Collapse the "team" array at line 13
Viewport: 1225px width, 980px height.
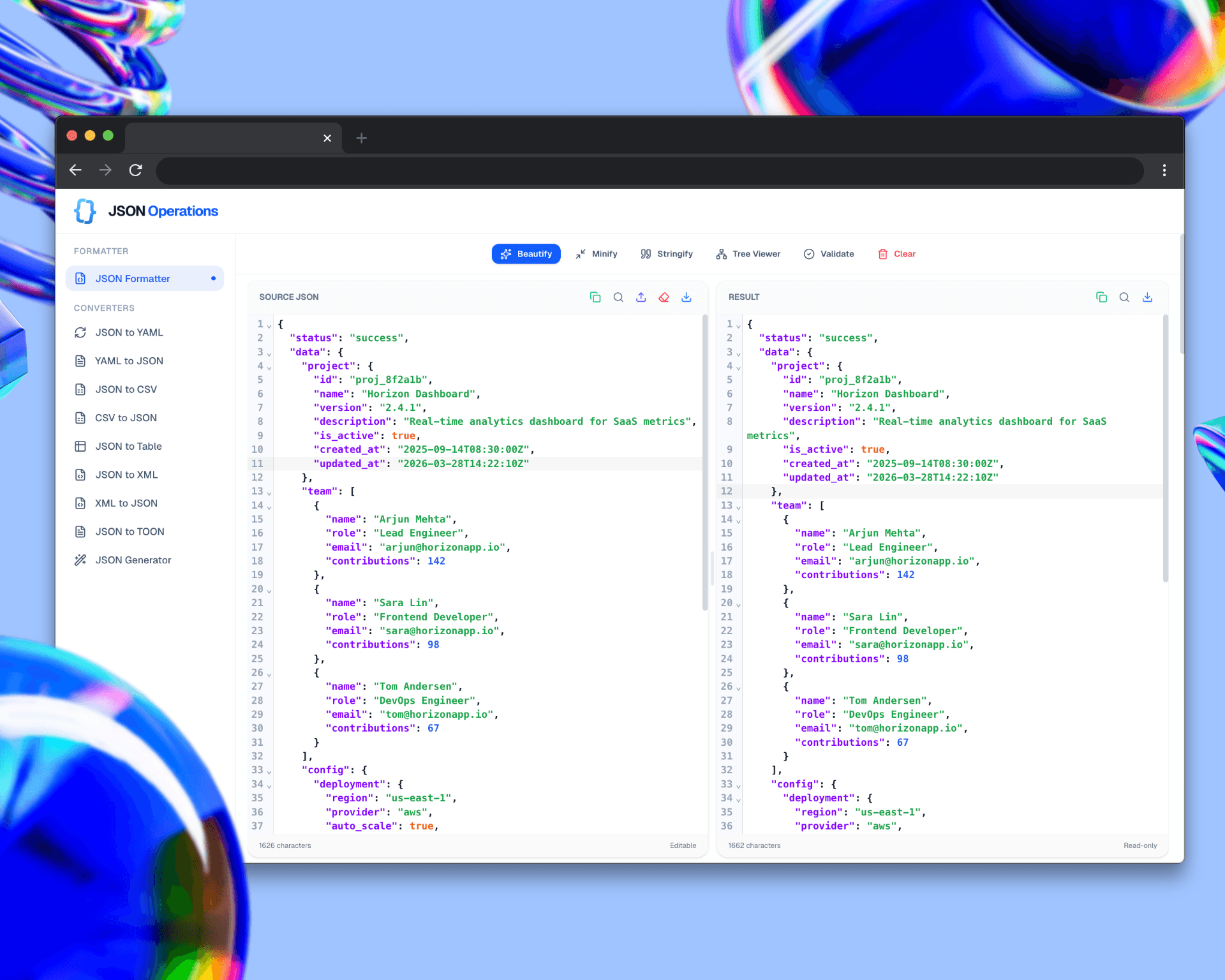(x=268, y=491)
